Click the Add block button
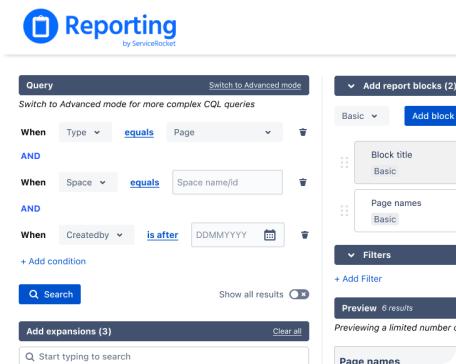Viewport: 456px width, 364px height. pyautogui.click(x=430, y=116)
